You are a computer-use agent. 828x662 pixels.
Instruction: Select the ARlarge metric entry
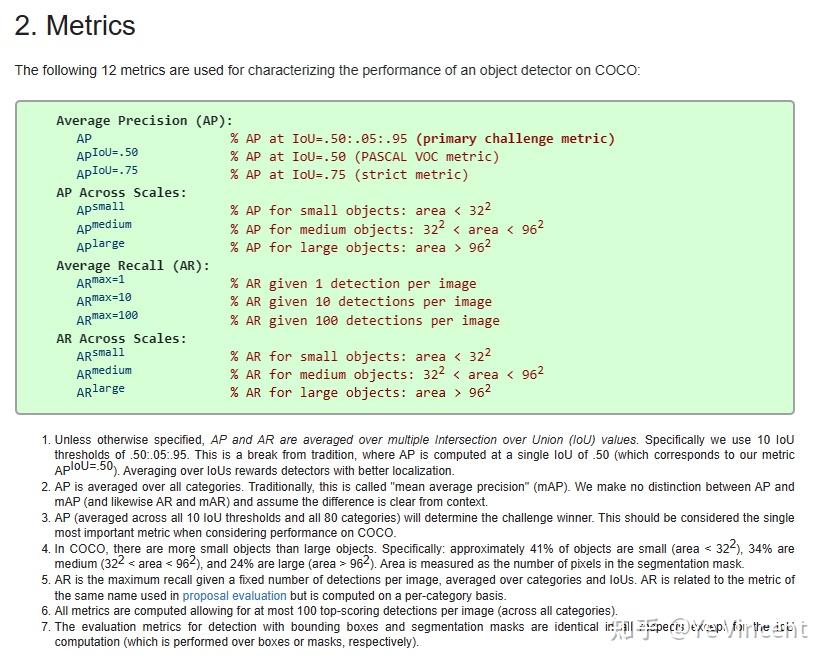point(100,391)
